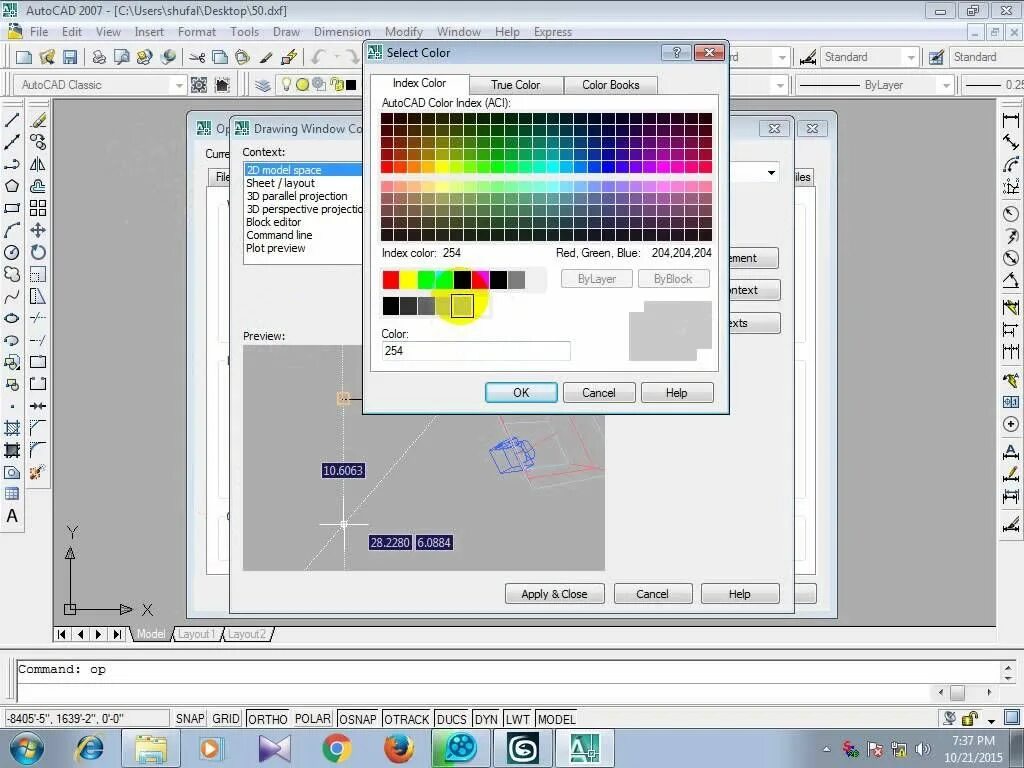The width and height of the screenshot is (1024, 768).
Task: Pick the highlighted gray 254 swatch
Action: pos(462,306)
